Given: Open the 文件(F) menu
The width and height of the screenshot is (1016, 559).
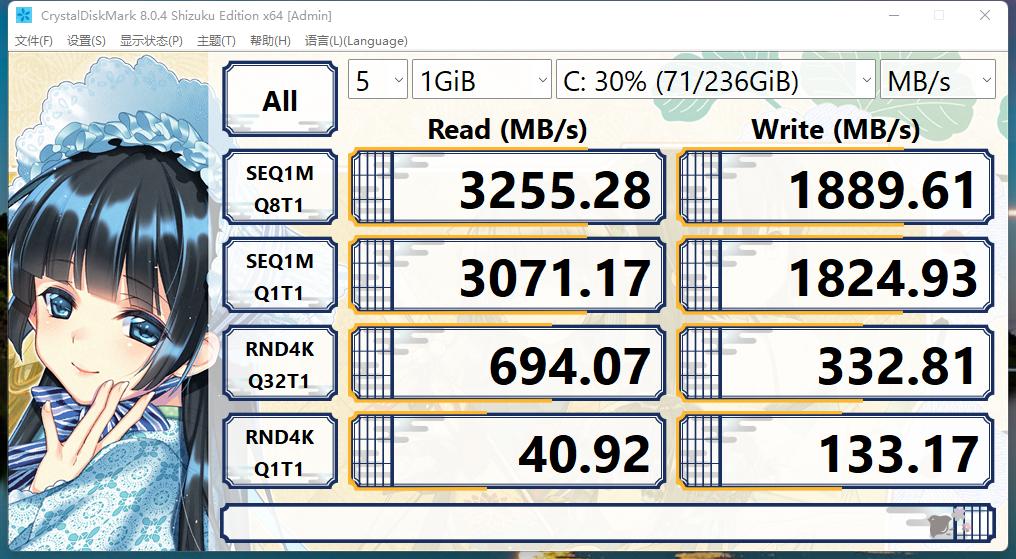Looking at the screenshot, I should pyautogui.click(x=34, y=41).
